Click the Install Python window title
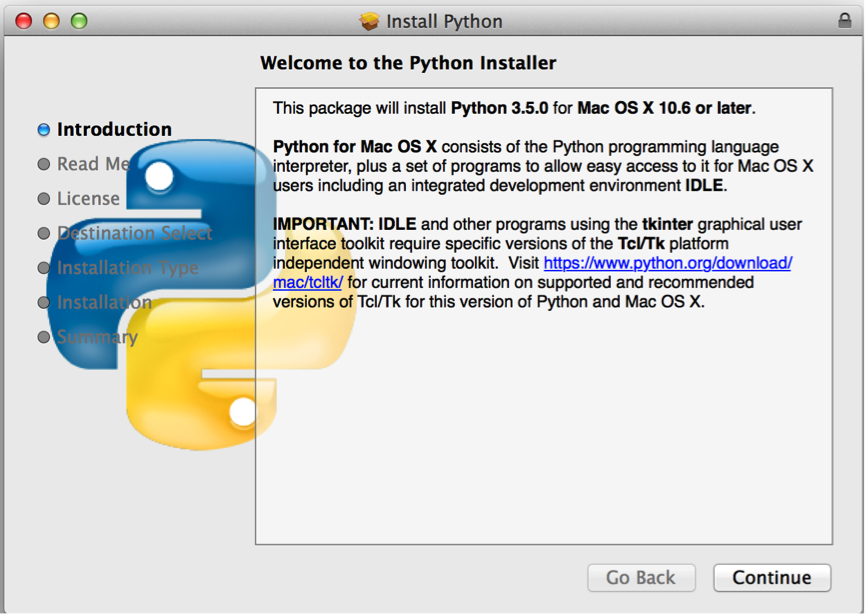Viewport: 865px width, 614px height. (444, 22)
